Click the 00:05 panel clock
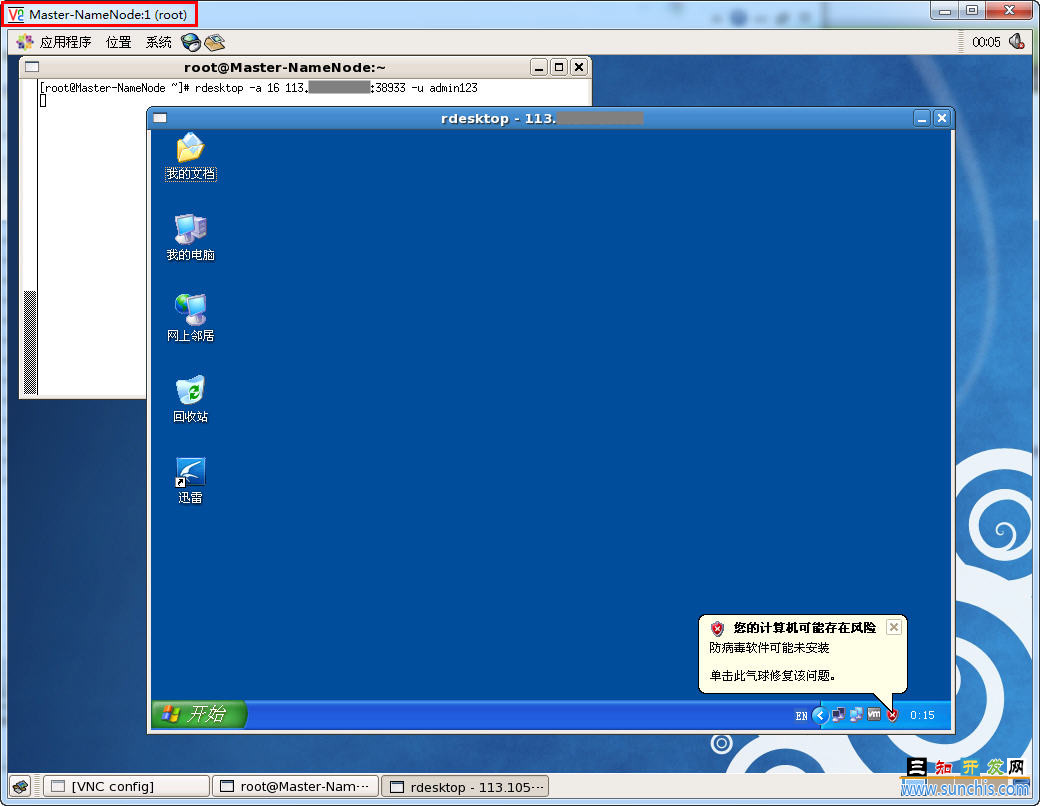This screenshot has width=1040, height=806. [x=986, y=42]
